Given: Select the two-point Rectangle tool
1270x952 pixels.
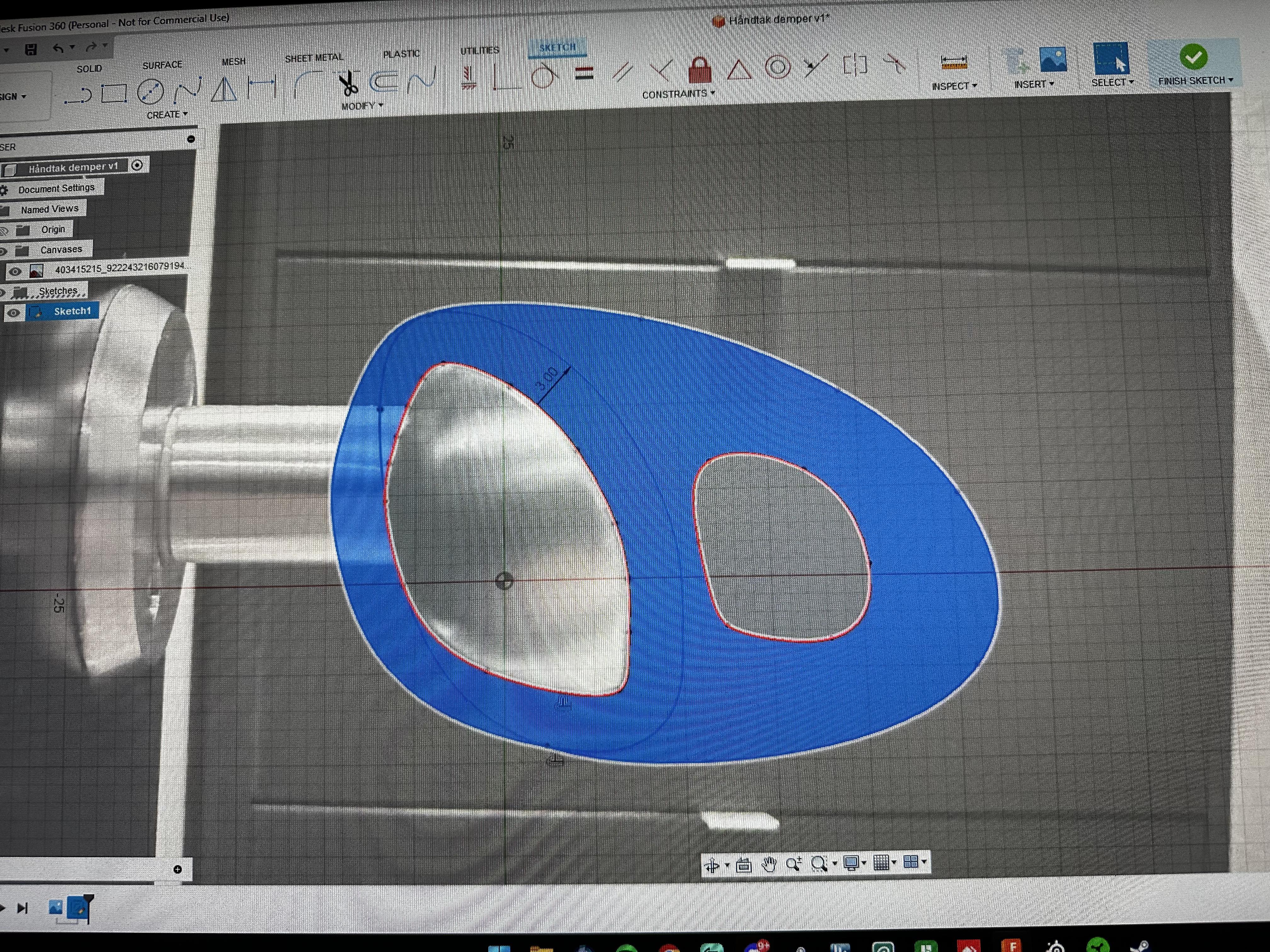Looking at the screenshot, I should point(114,93).
